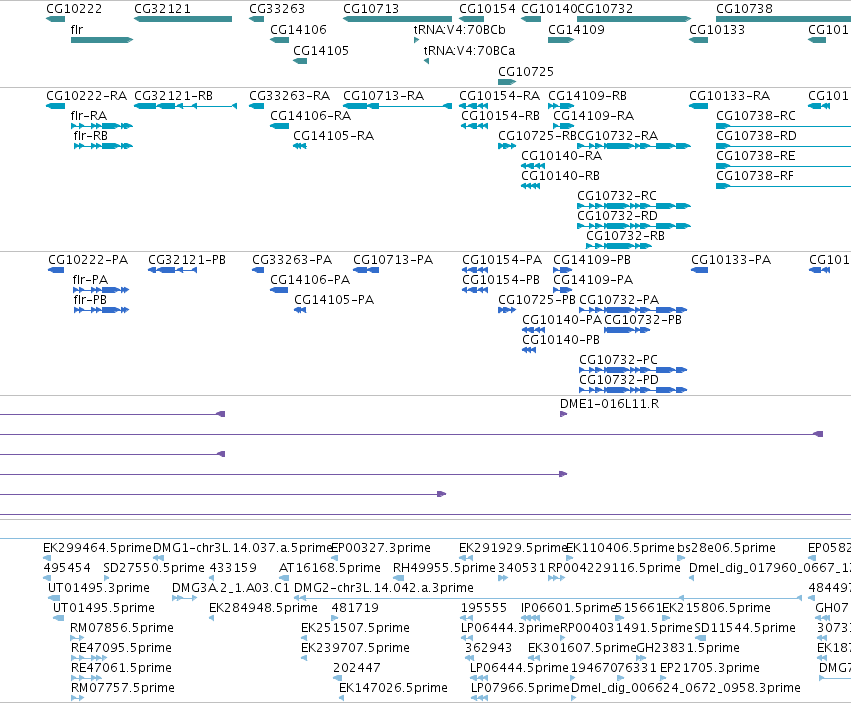Click EST LP07966.5prime
This screenshot has width=851, height=703.
point(520,688)
